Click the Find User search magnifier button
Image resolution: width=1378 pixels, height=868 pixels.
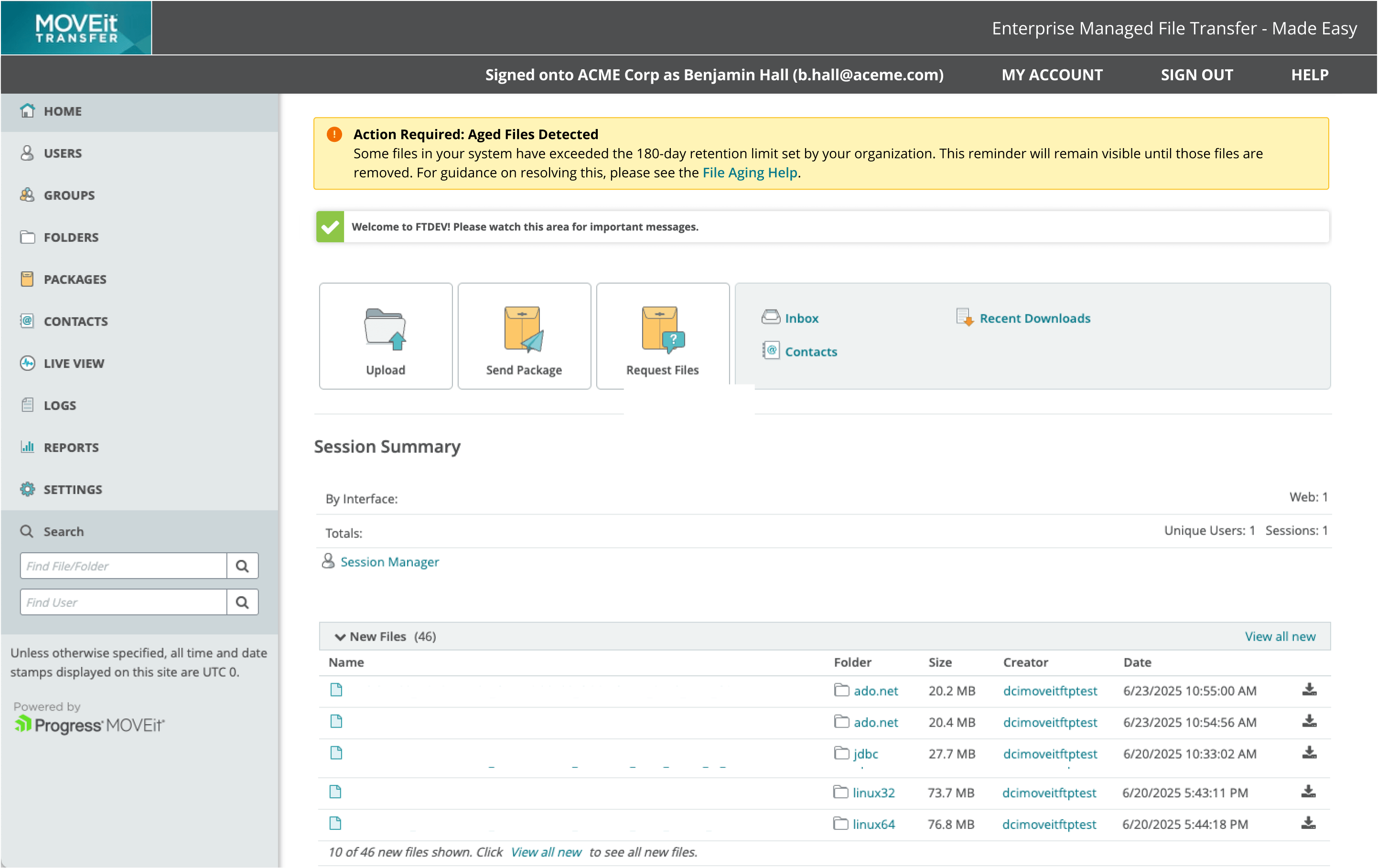242,602
